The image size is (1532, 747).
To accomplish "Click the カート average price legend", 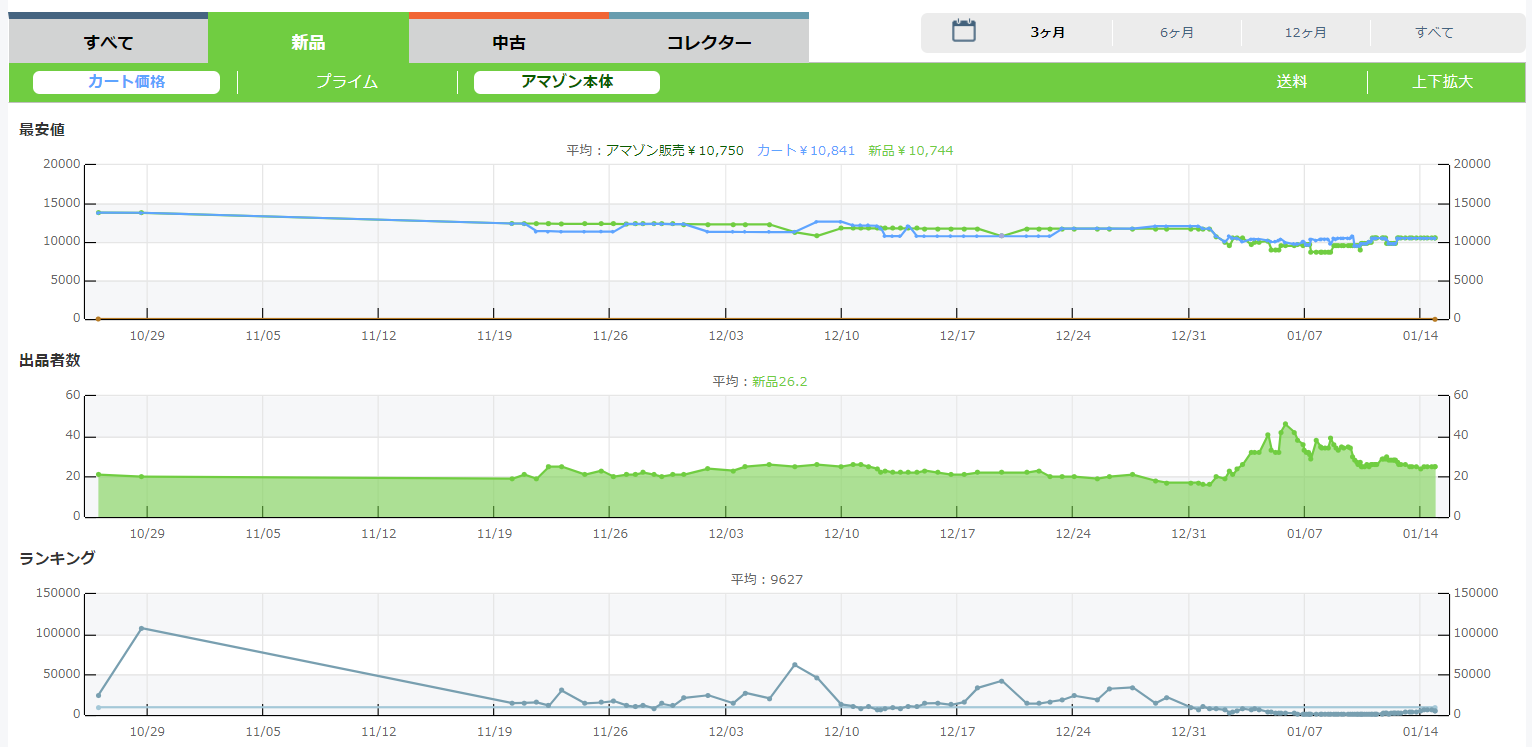I will [806, 150].
